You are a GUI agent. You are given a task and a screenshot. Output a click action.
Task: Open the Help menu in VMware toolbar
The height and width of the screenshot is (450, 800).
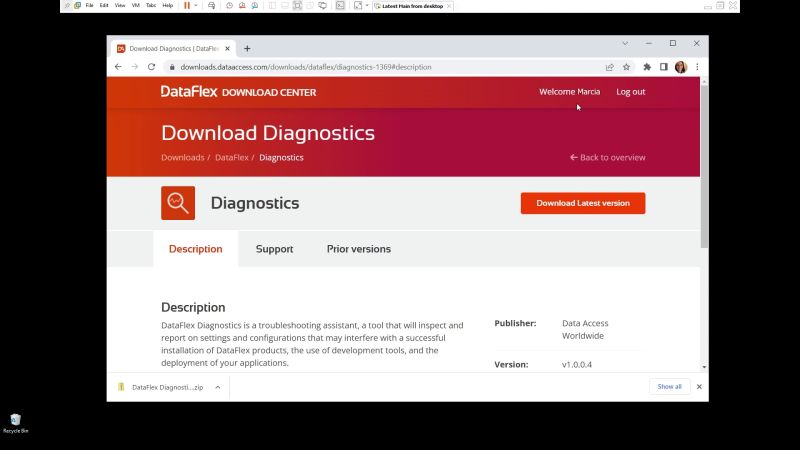(167, 6)
